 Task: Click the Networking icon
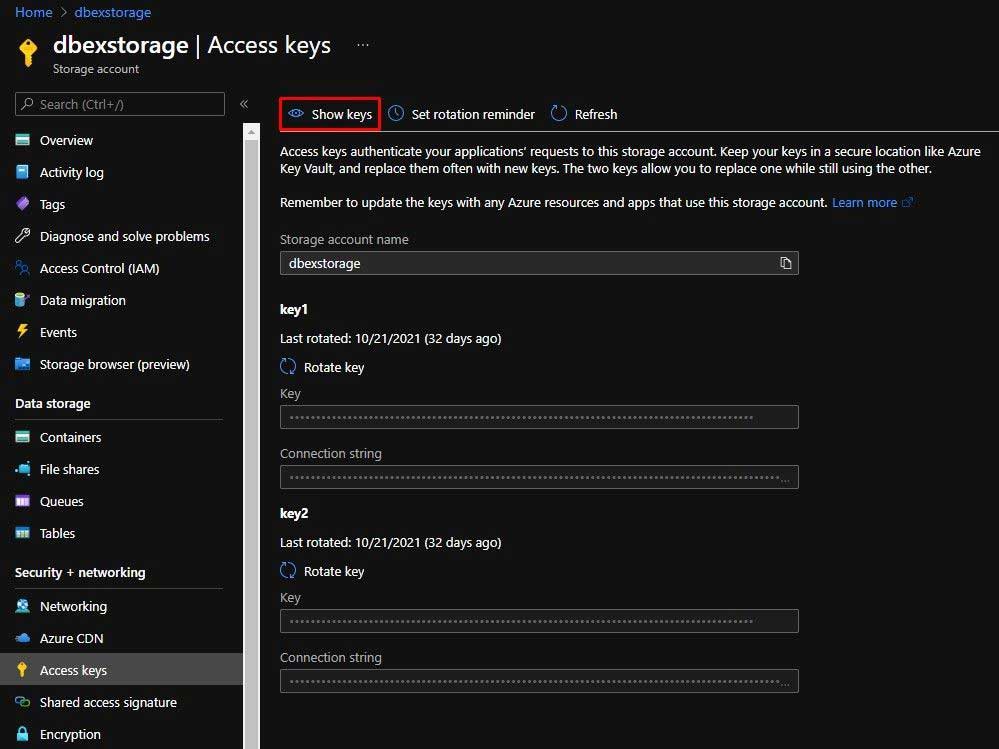point(22,606)
